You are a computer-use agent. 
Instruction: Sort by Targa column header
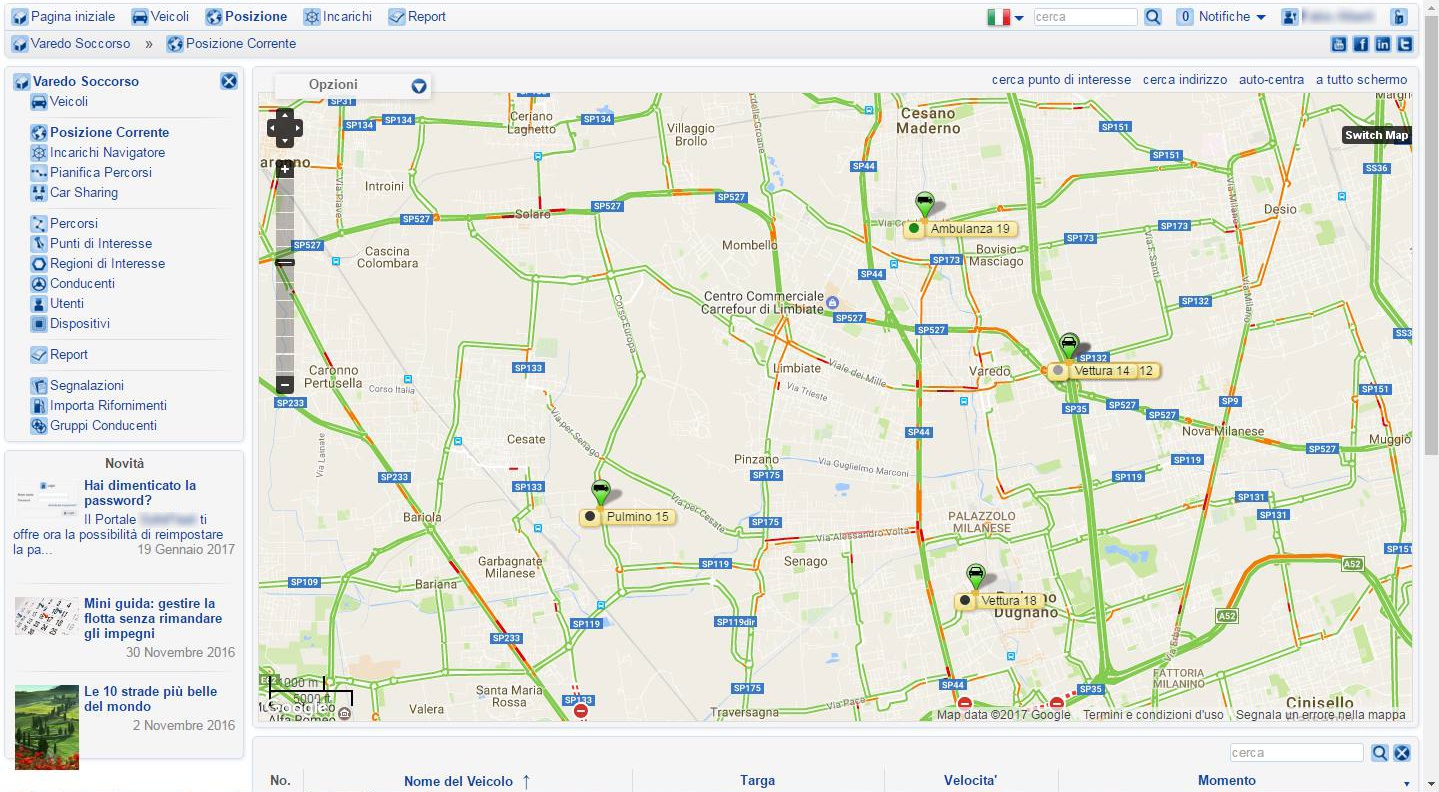click(758, 781)
